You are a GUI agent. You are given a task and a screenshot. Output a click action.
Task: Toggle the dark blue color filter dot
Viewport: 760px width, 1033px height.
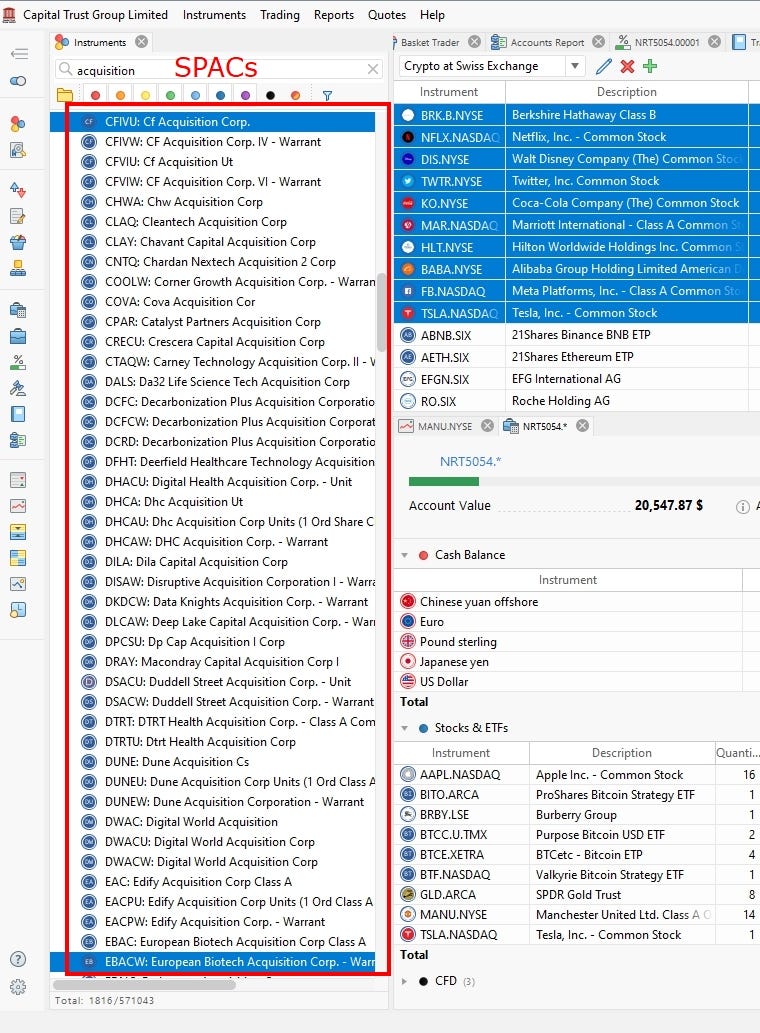[x=221, y=96]
